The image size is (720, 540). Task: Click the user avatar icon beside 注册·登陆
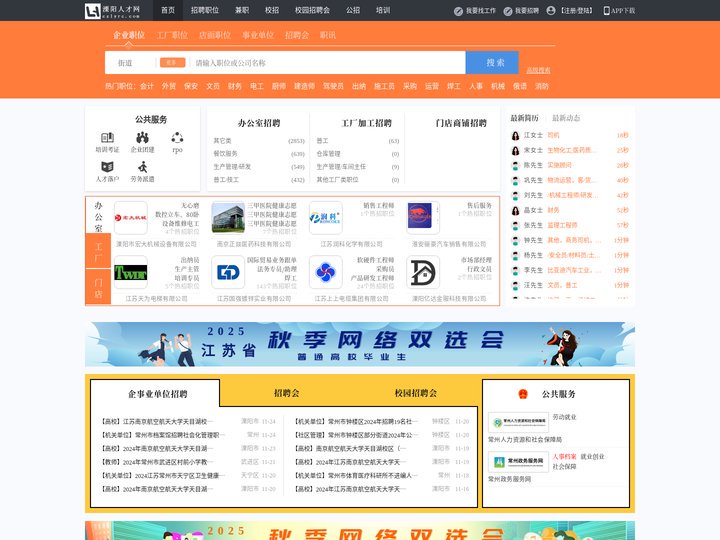[551, 11]
